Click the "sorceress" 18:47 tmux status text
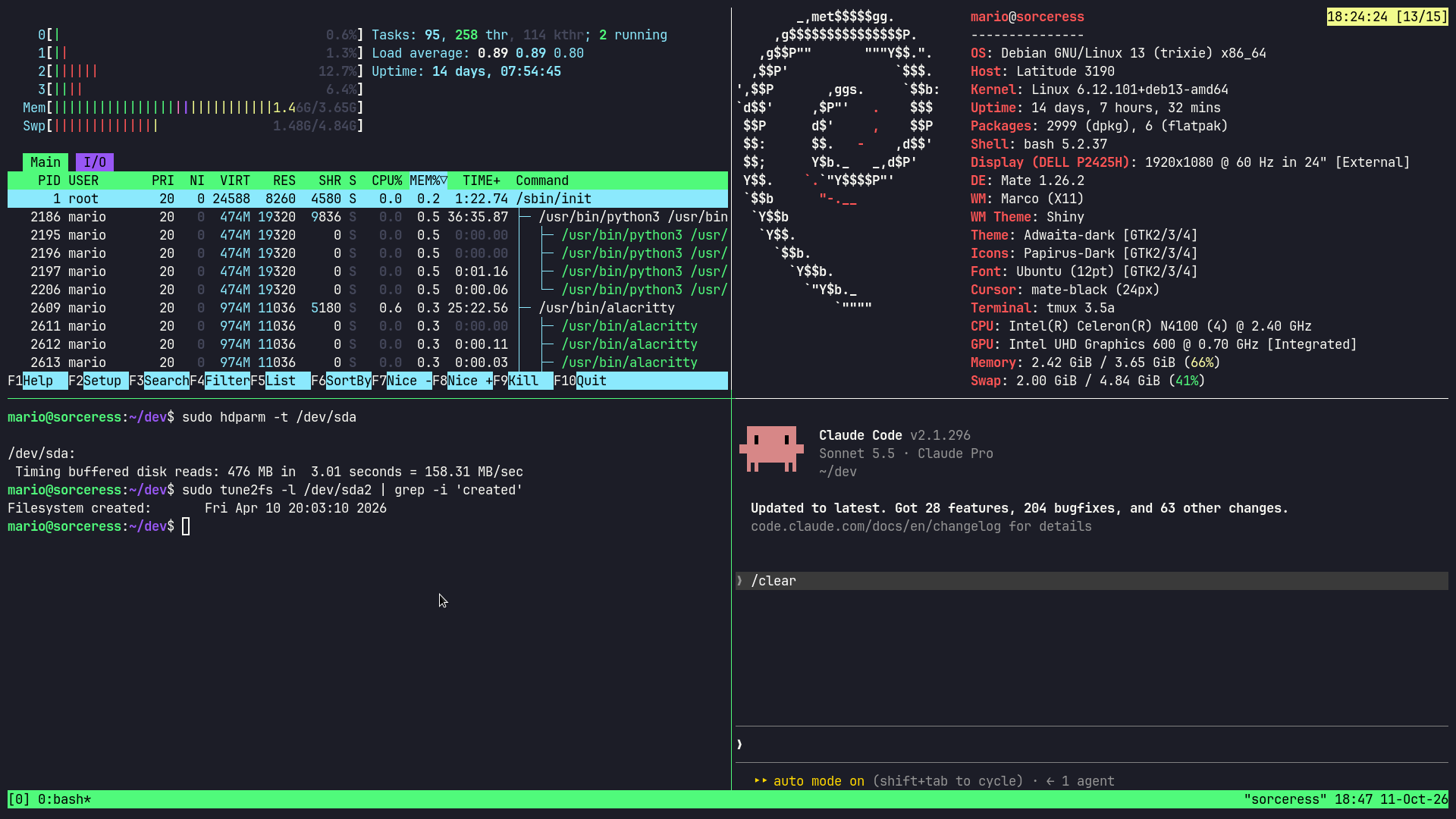The height and width of the screenshot is (819, 1456). pyautogui.click(x=1346, y=799)
